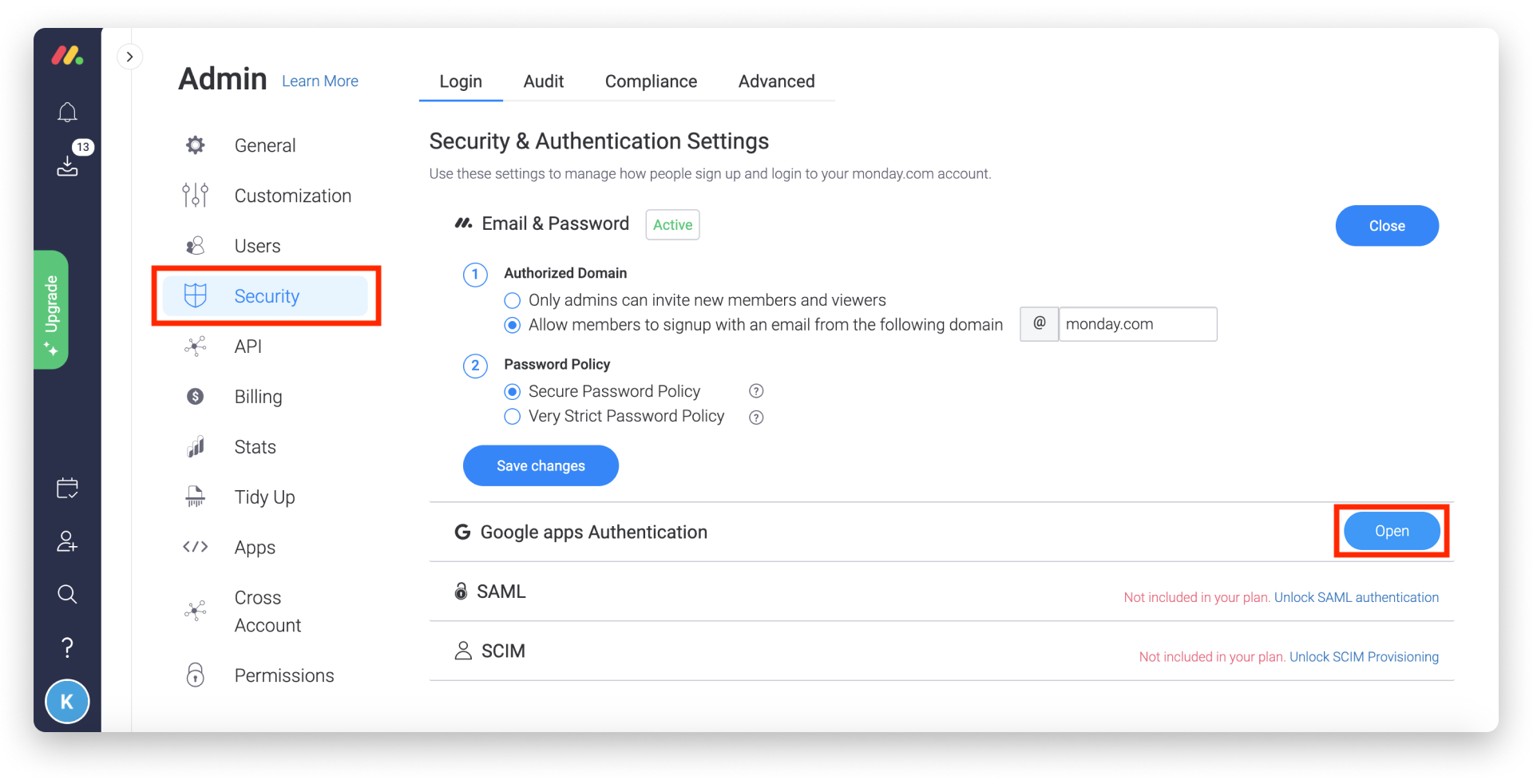1533x784 pixels.
Task: Switch to the Login tab
Action: pyautogui.click(x=461, y=81)
